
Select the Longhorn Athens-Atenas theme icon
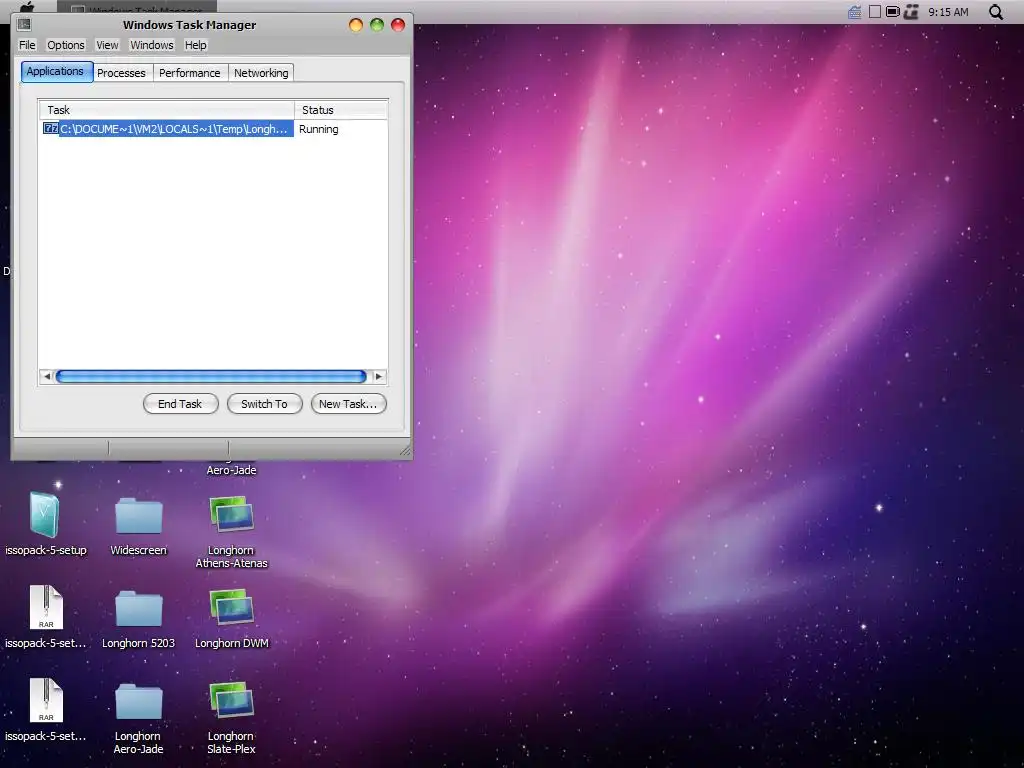[x=231, y=515]
